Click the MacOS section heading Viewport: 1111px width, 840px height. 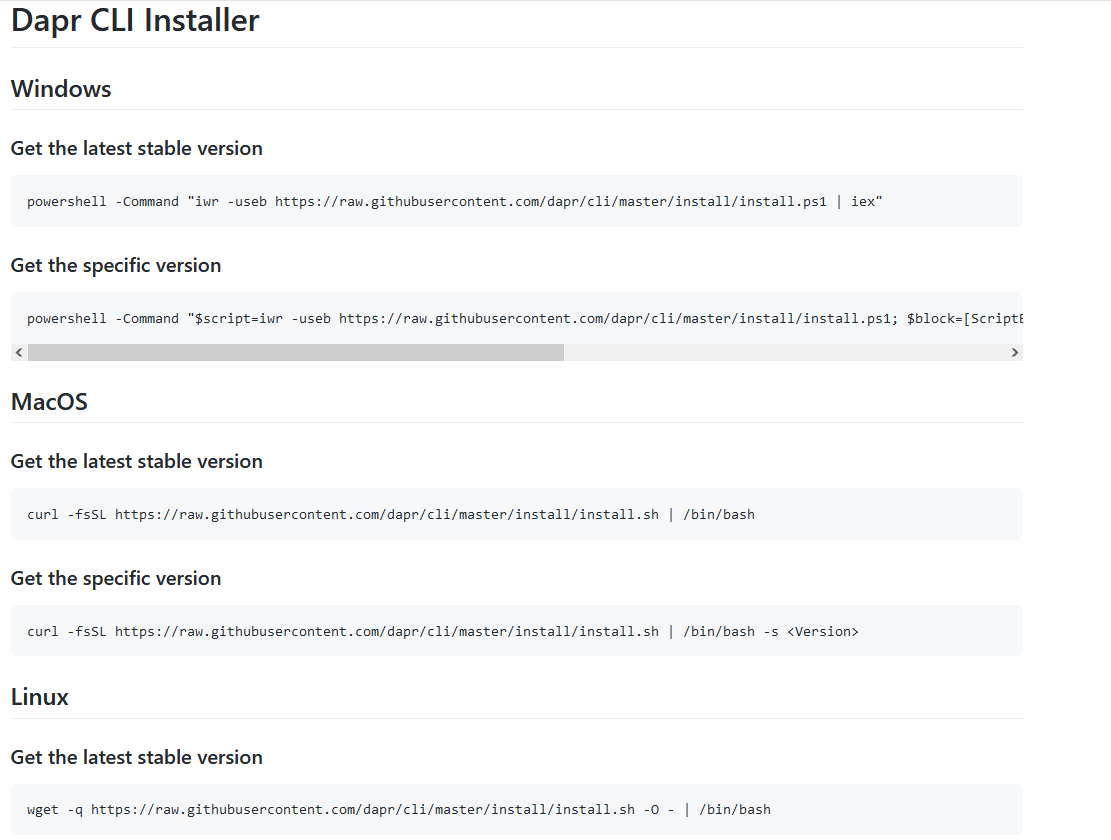(49, 402)
